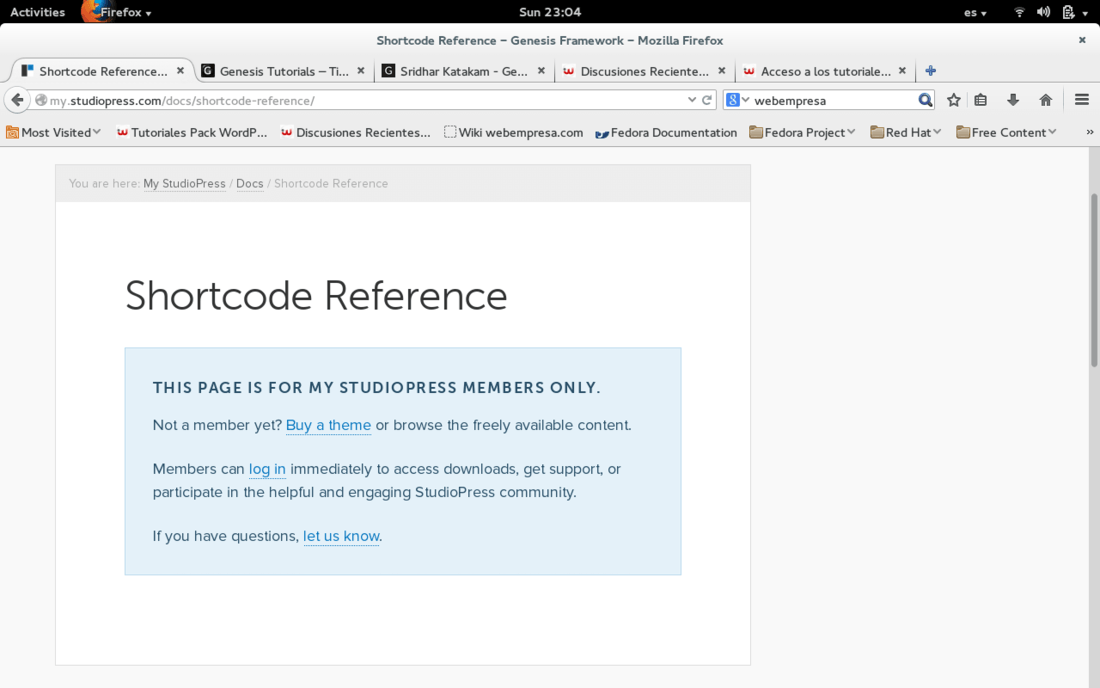Click the My StudioPress breadcrumb link

(185, 184)
